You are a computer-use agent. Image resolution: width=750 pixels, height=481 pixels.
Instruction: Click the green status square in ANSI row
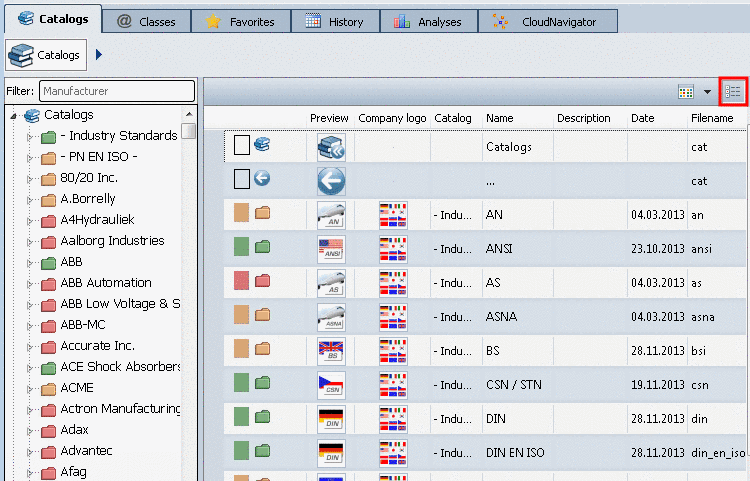(x=241, y=248)
